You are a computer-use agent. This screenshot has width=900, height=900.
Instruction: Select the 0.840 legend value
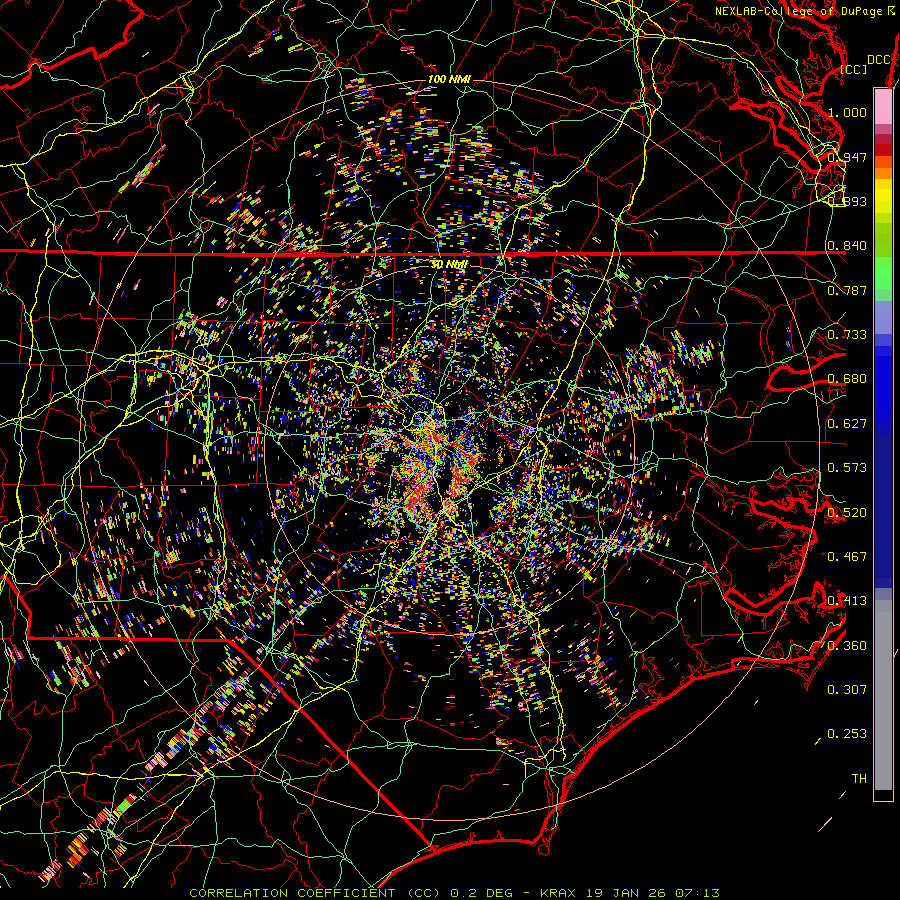coord(847,246)
